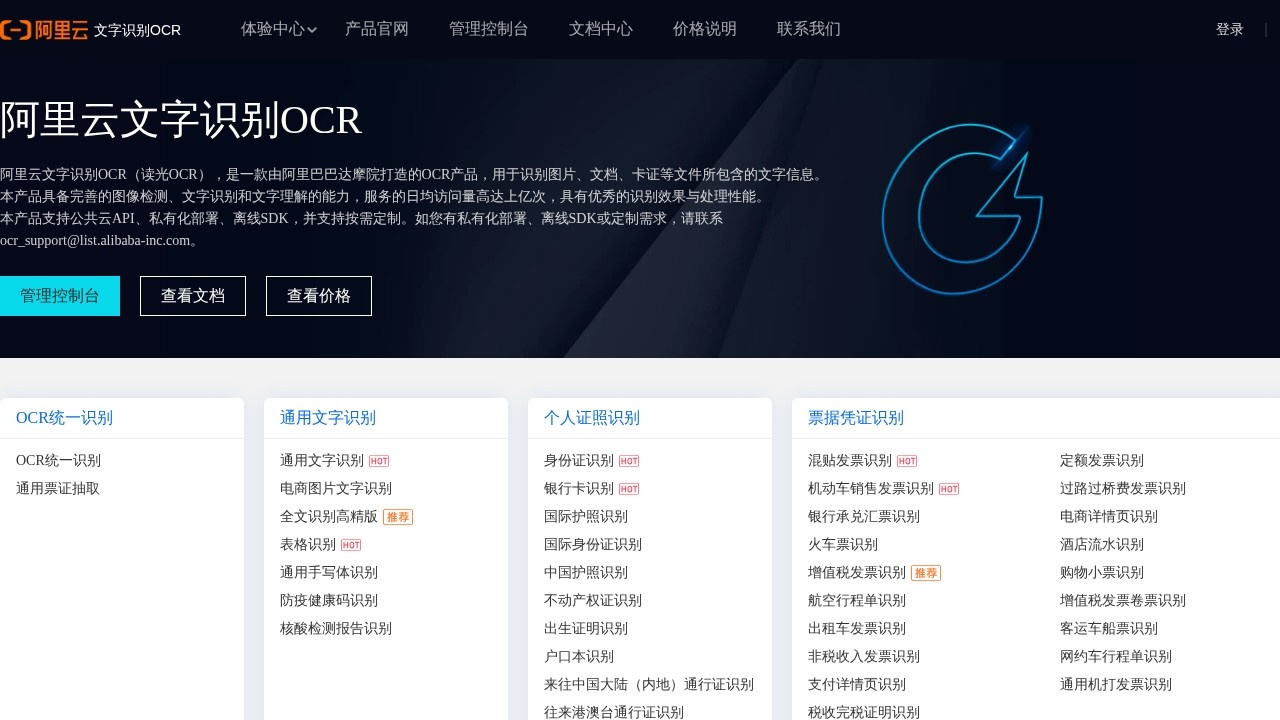
Task: Open 税收完税证明识别
Action: pyautogui.click(x=864, y=713)
